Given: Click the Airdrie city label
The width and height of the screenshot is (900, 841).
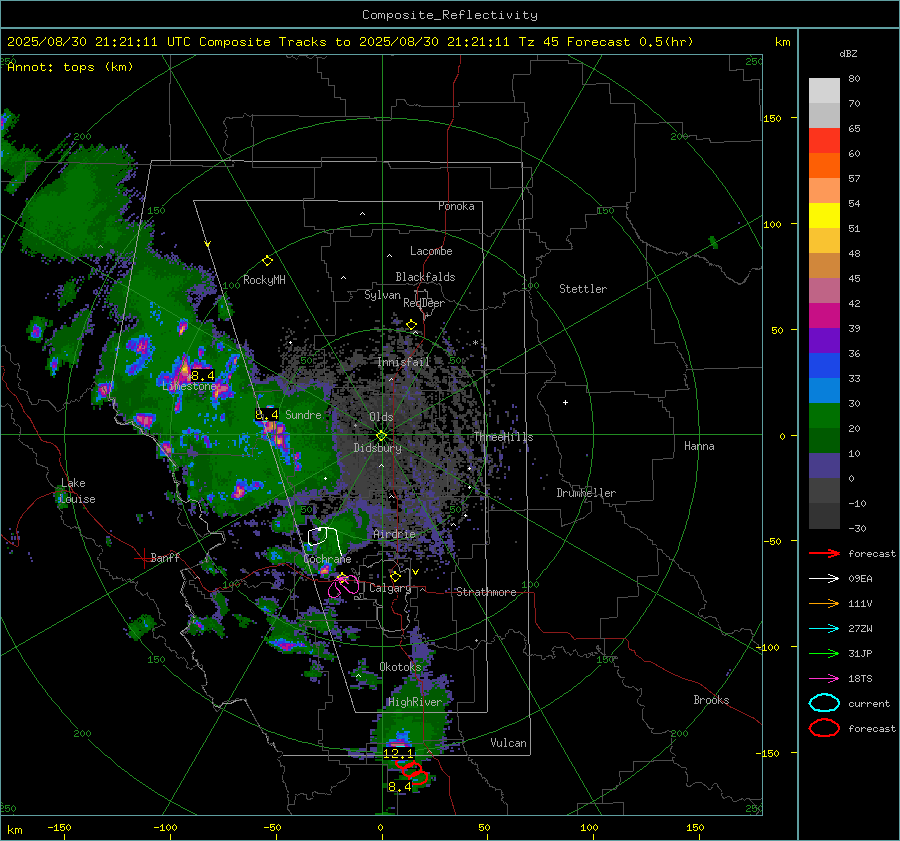Looking at the screenshot, I should click(394, 534).
